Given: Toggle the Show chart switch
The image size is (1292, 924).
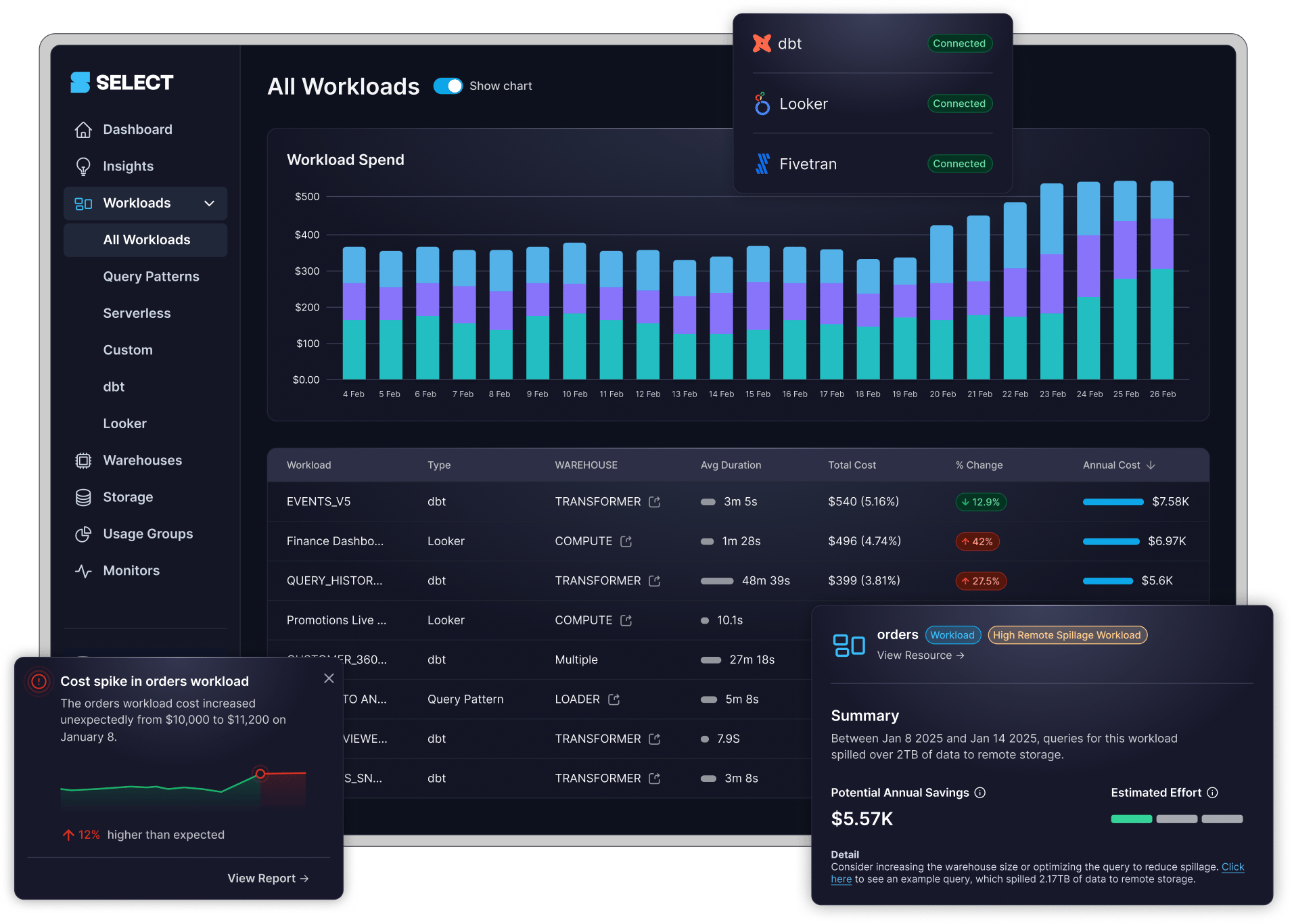Looking at the screenshot, I should pyautogui.click(x=448, y=86).
